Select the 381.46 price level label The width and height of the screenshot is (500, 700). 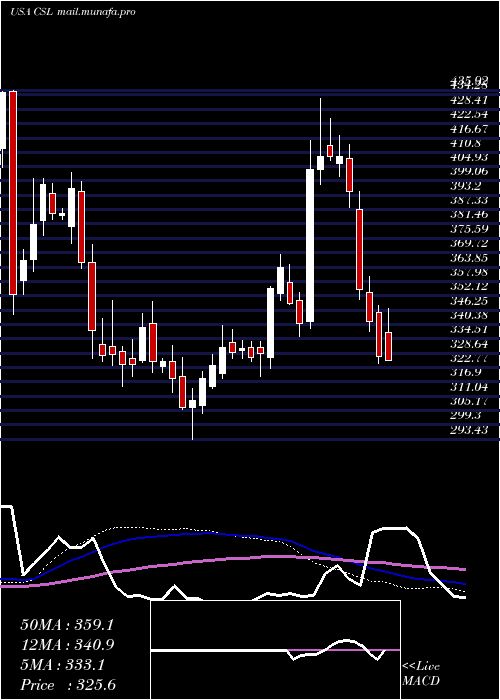point(468,215)
